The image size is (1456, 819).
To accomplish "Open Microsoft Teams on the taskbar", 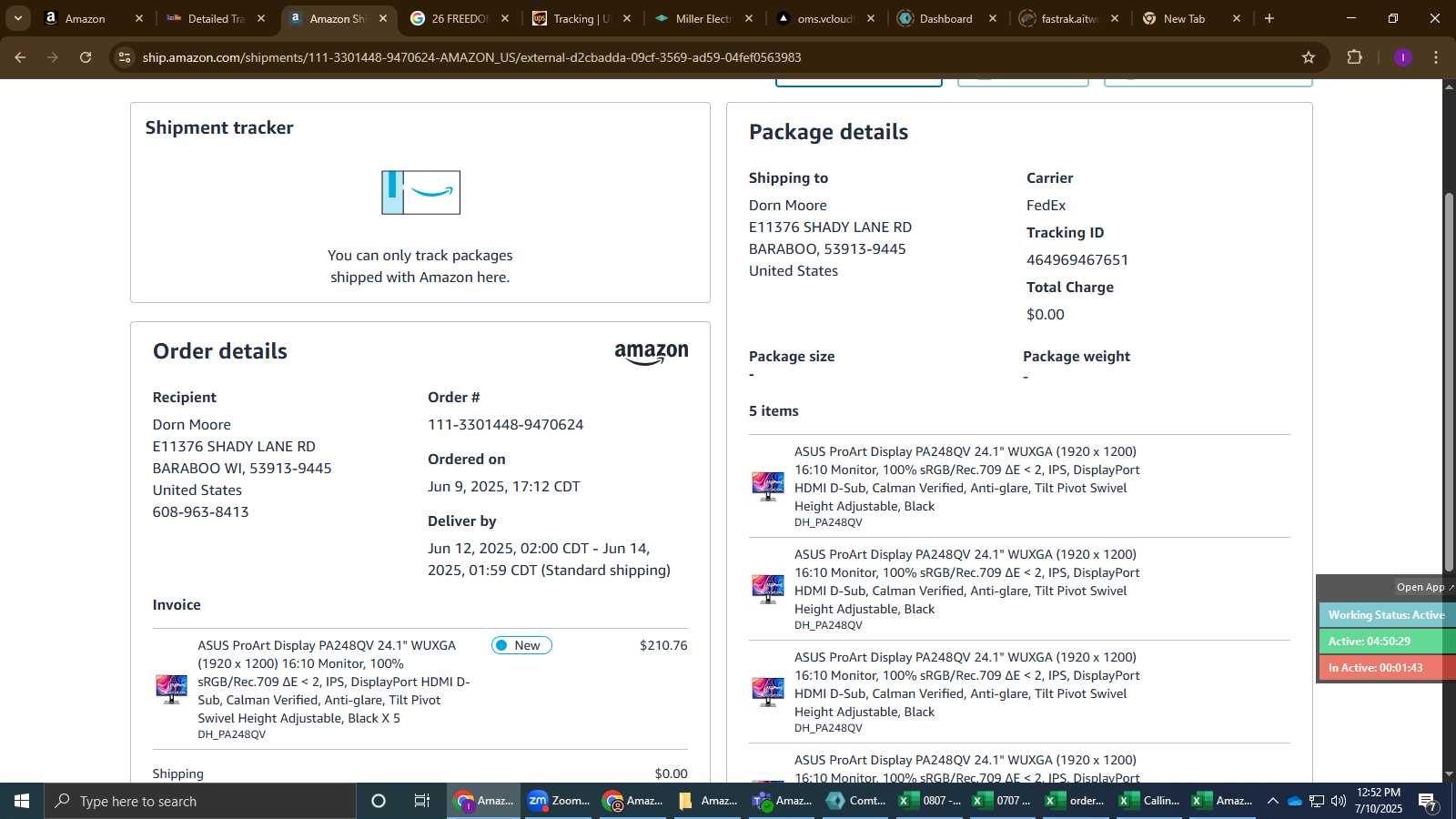I will tap(782, 801).
